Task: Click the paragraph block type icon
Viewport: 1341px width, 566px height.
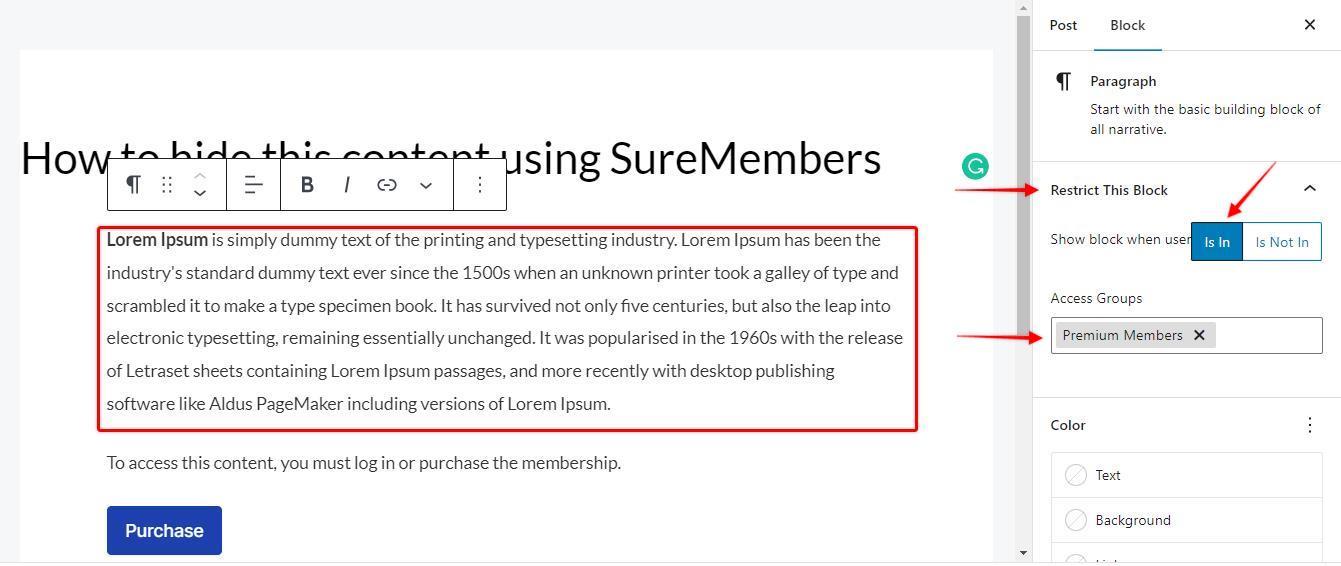Action: click(133, 184)
